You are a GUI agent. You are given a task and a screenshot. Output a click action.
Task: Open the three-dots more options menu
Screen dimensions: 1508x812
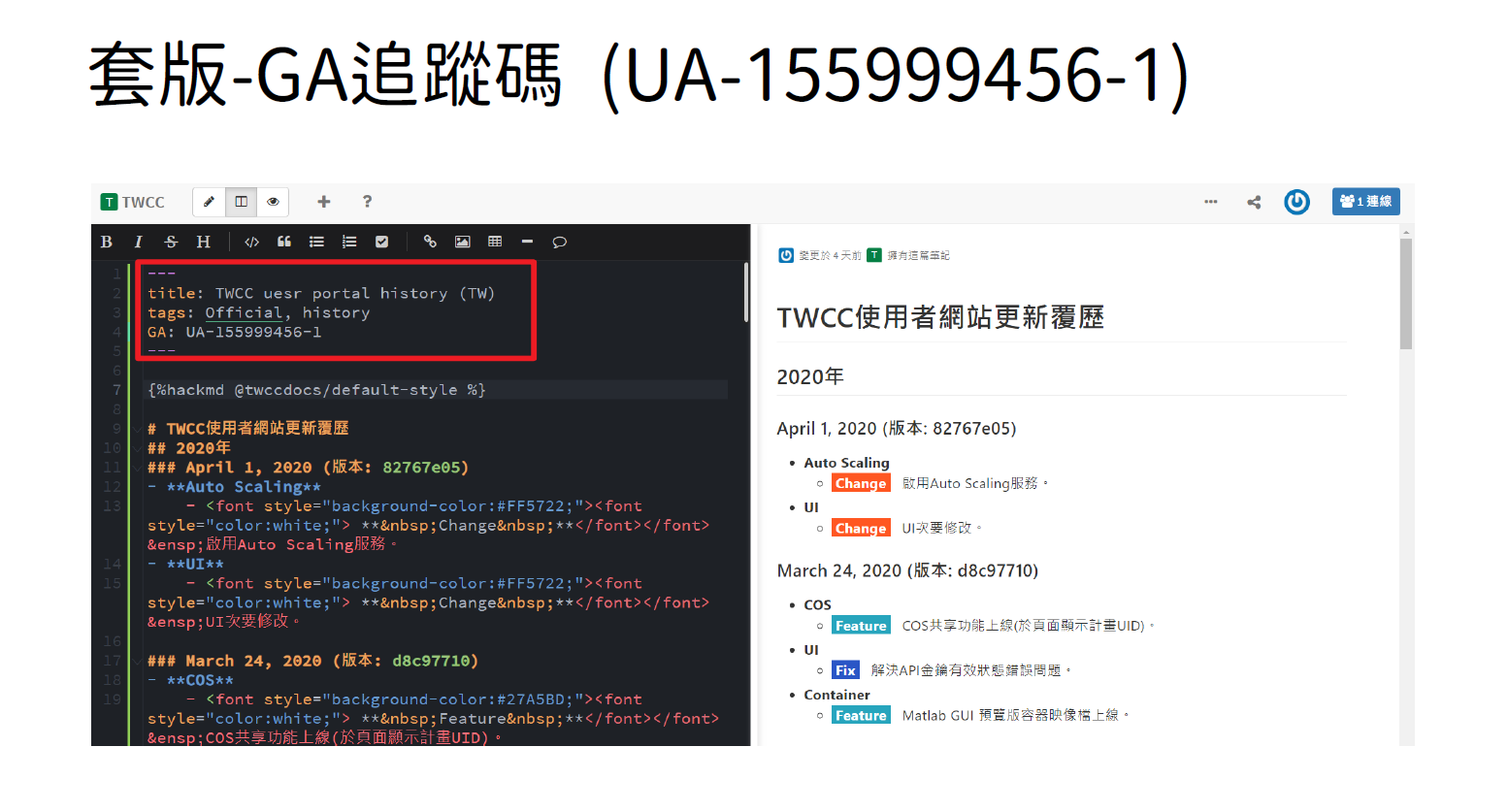tap(1210, 202)
